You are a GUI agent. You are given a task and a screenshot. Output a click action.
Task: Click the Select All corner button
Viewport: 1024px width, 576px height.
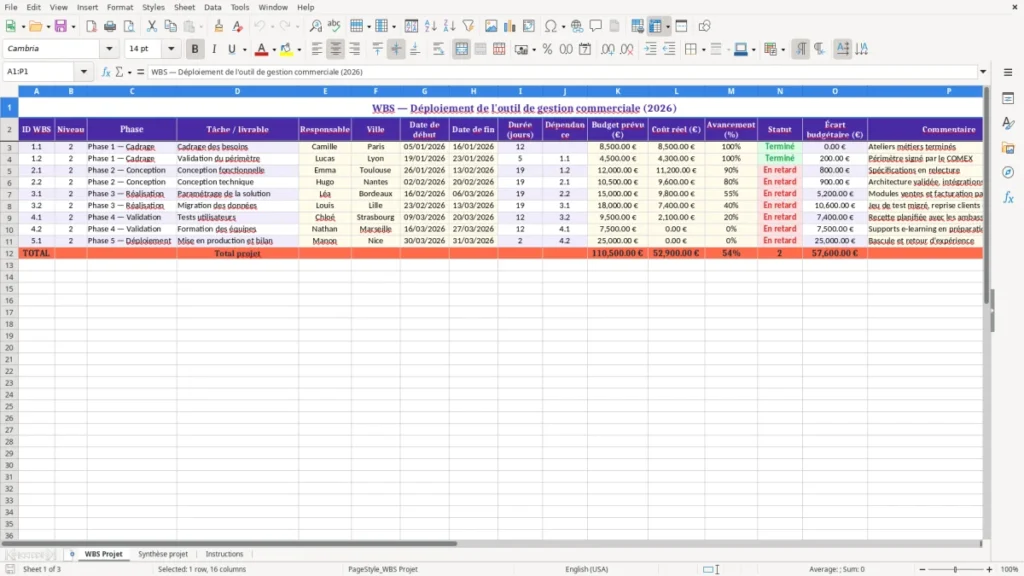click(9, 91)
